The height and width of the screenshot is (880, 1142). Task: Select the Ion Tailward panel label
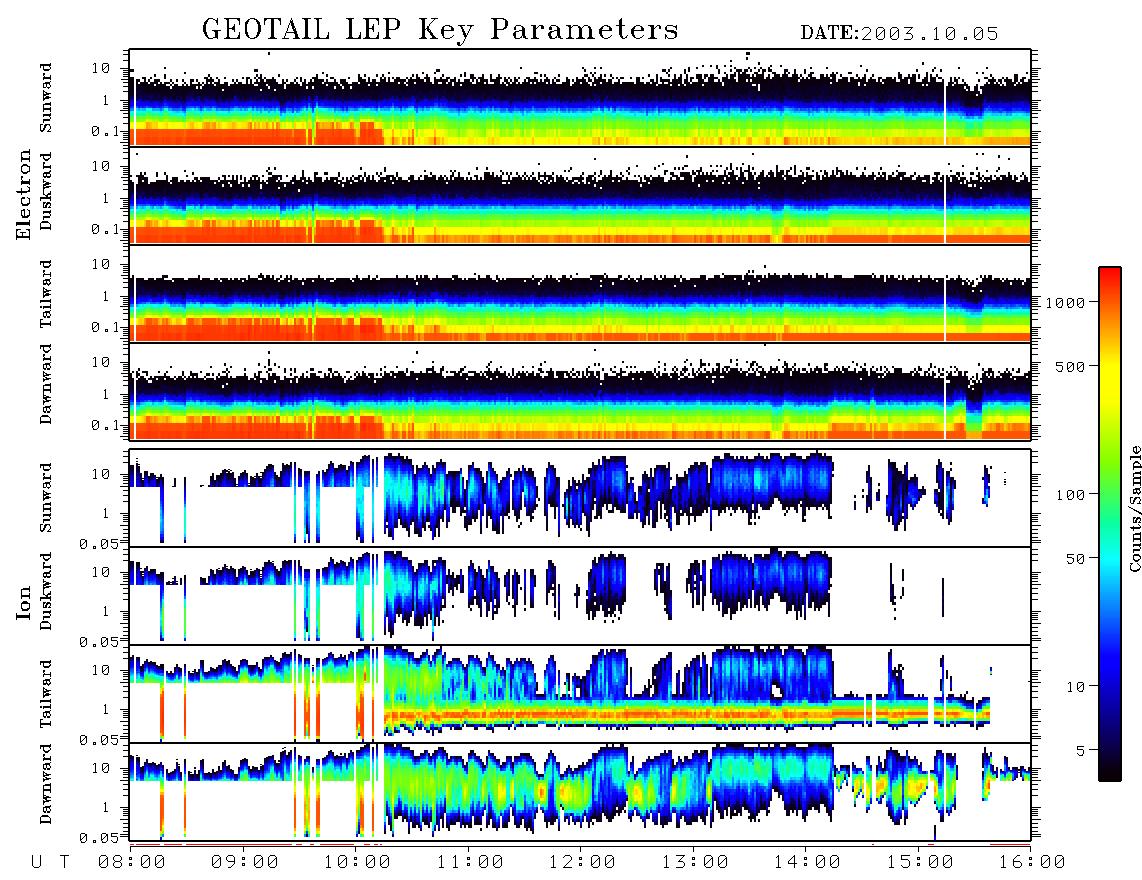click(x=46, y=694)
